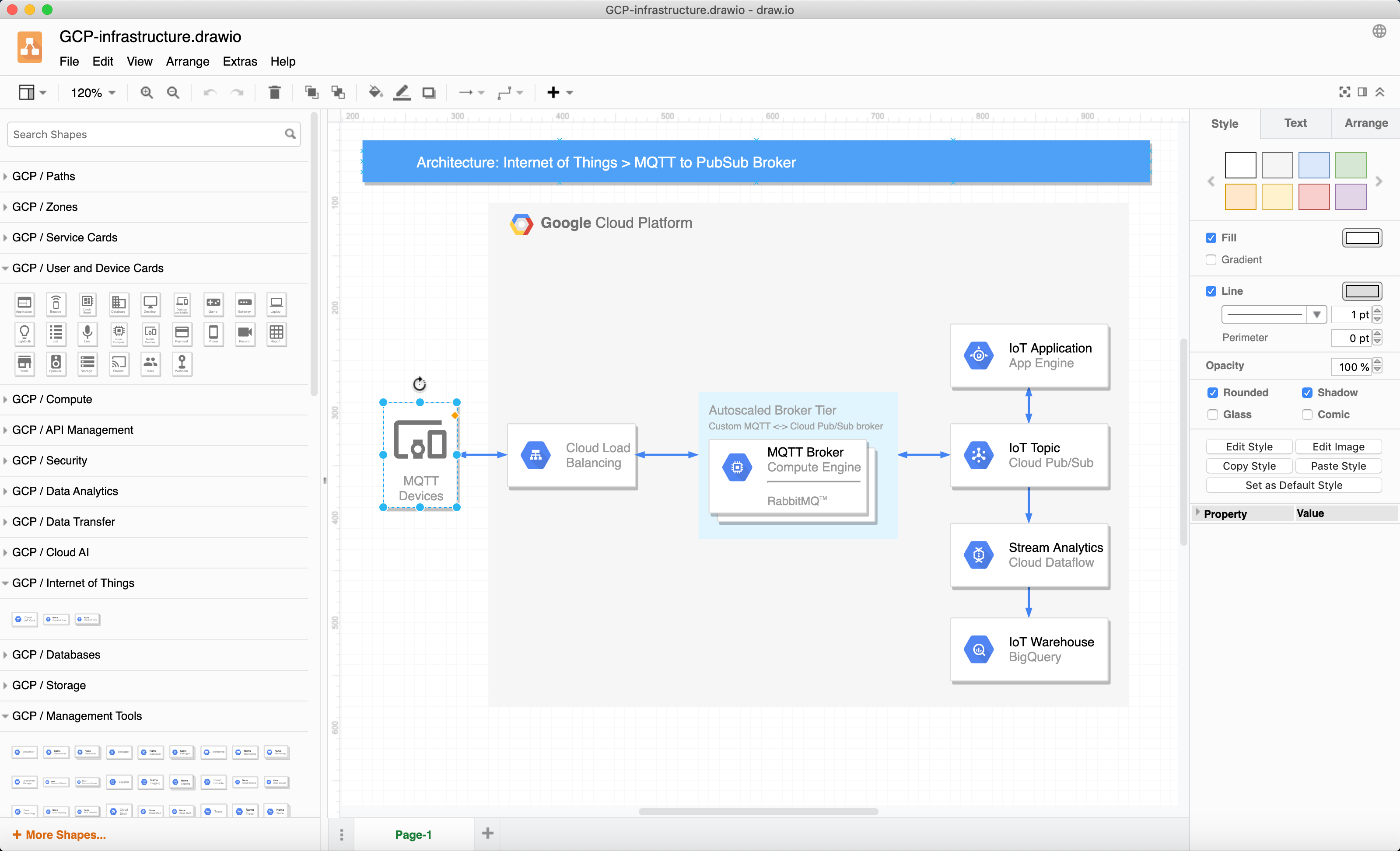Uncheck the Gradient option in Style panel
Viewport: 1400px width, 851px height.
(x=1211, y=260)
